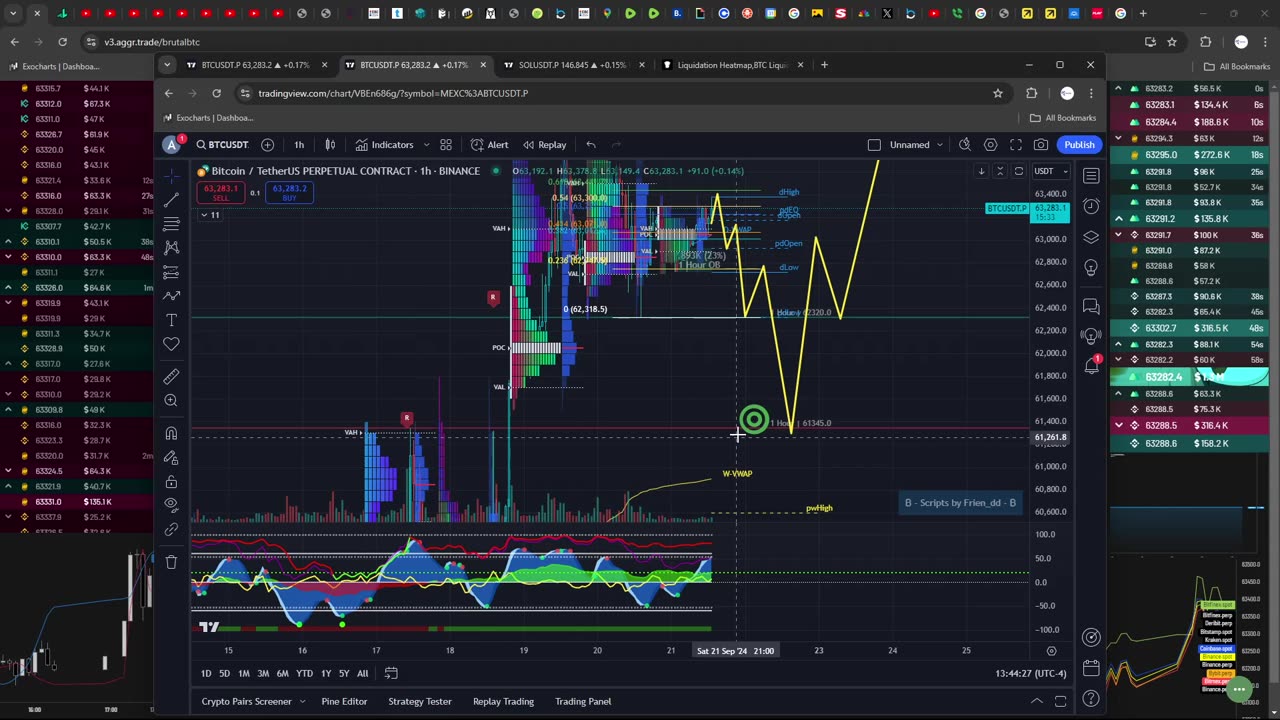The width and height of the screenshot is (1280, 720).
Task: Select the Text annotation tool
Action: tap(171, 320)
